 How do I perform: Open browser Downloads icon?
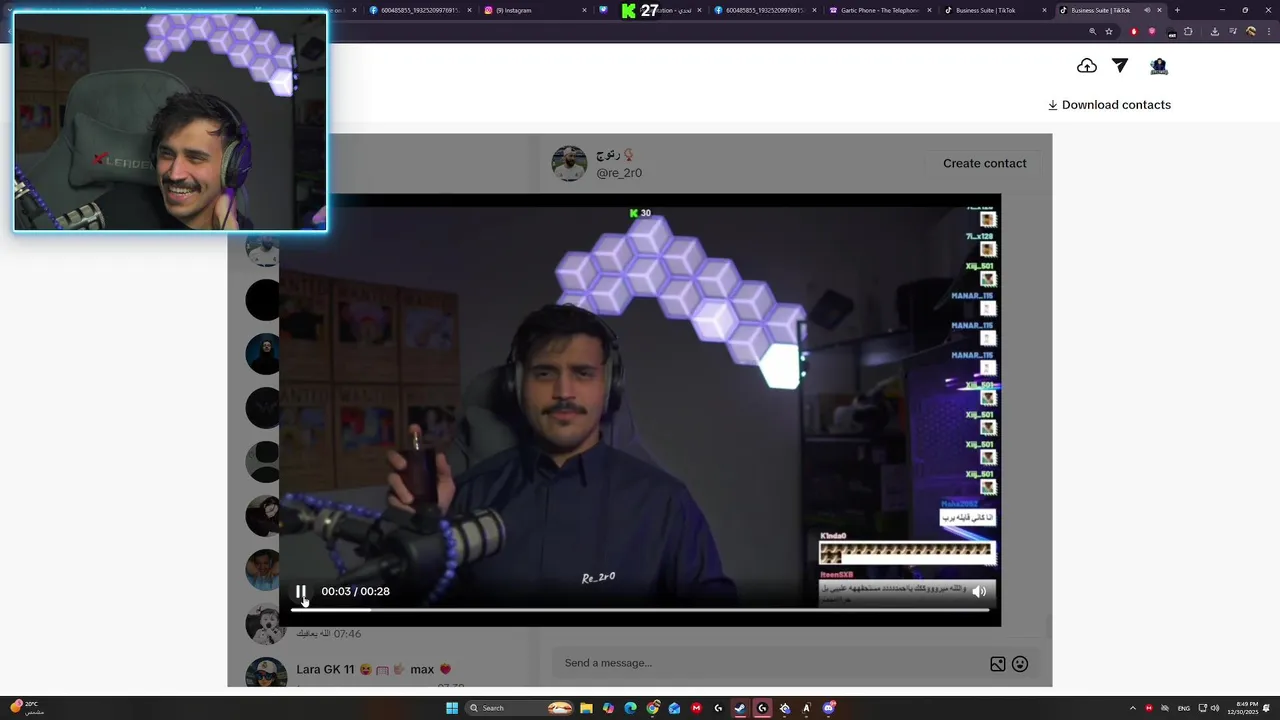1214,31
